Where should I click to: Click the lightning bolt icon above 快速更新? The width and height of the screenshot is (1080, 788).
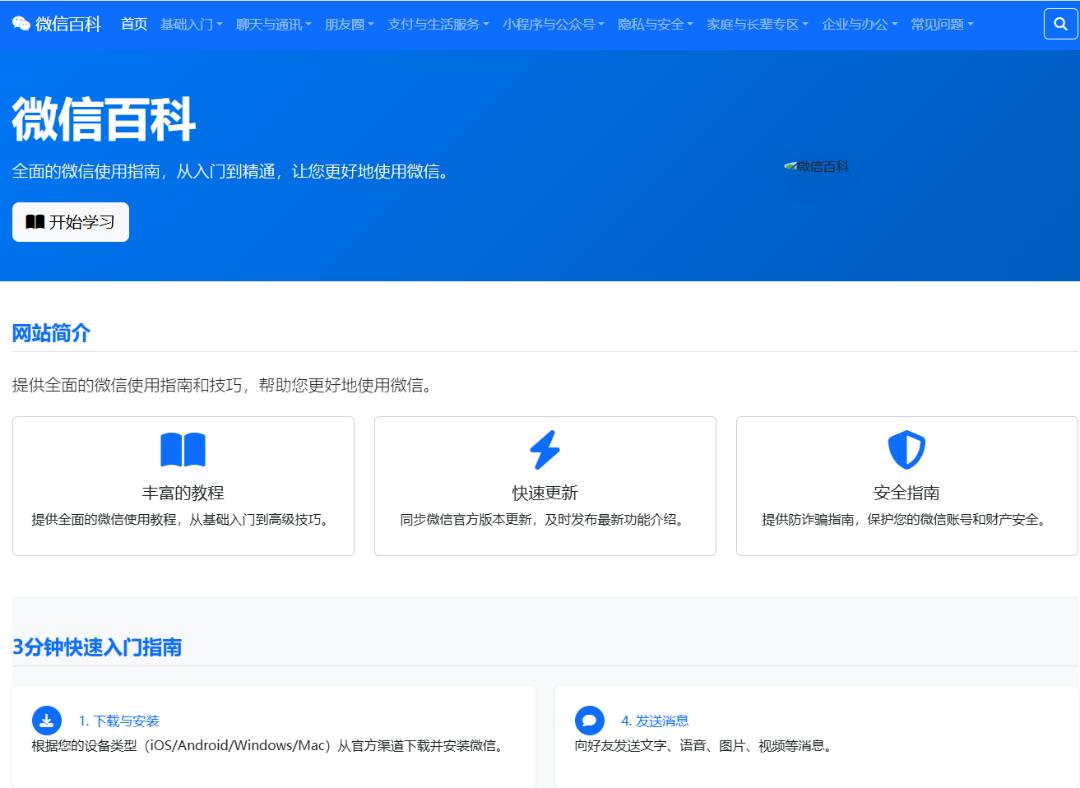pos(545,450)
